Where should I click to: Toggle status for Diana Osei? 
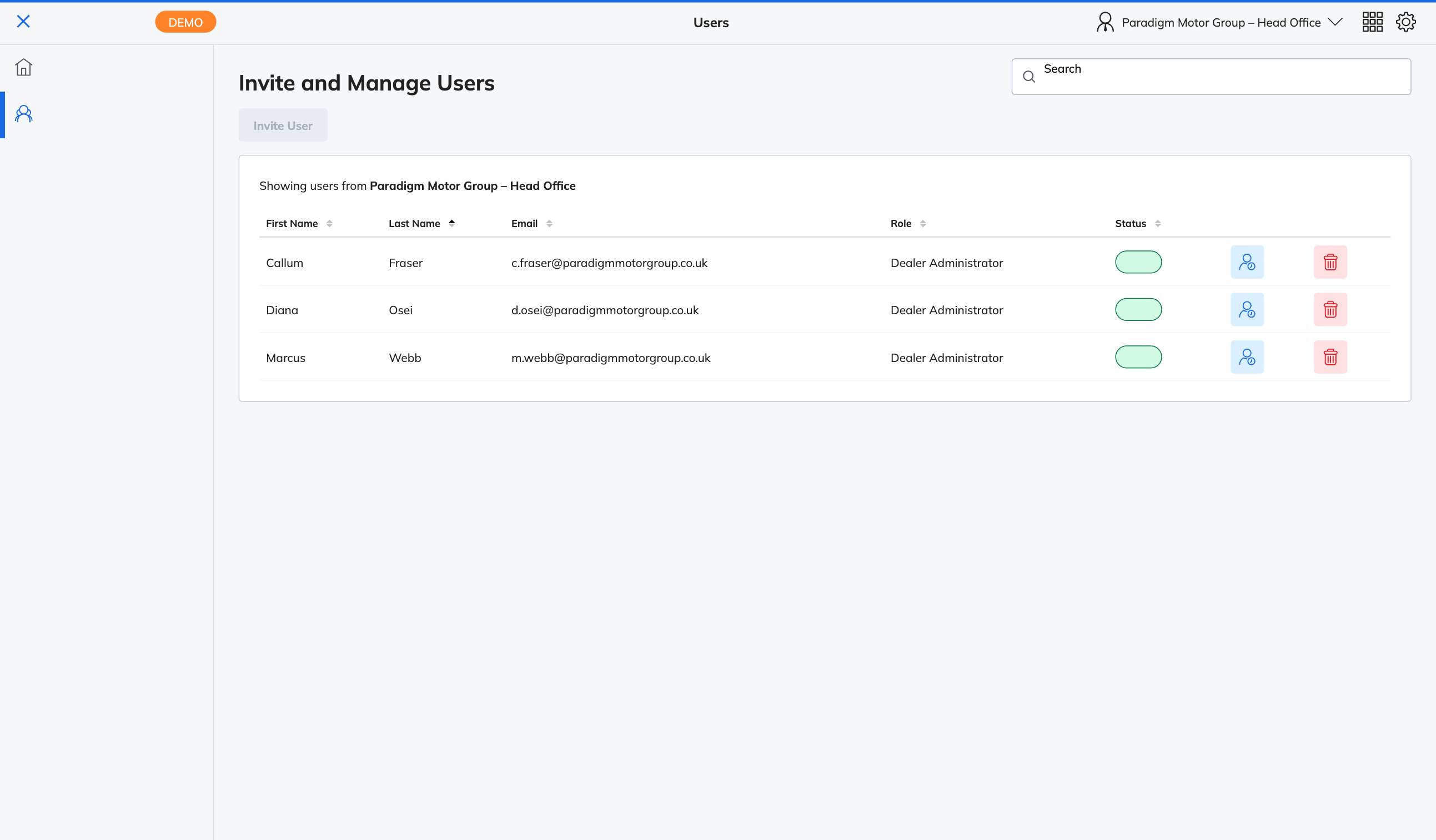[1138, 309]
